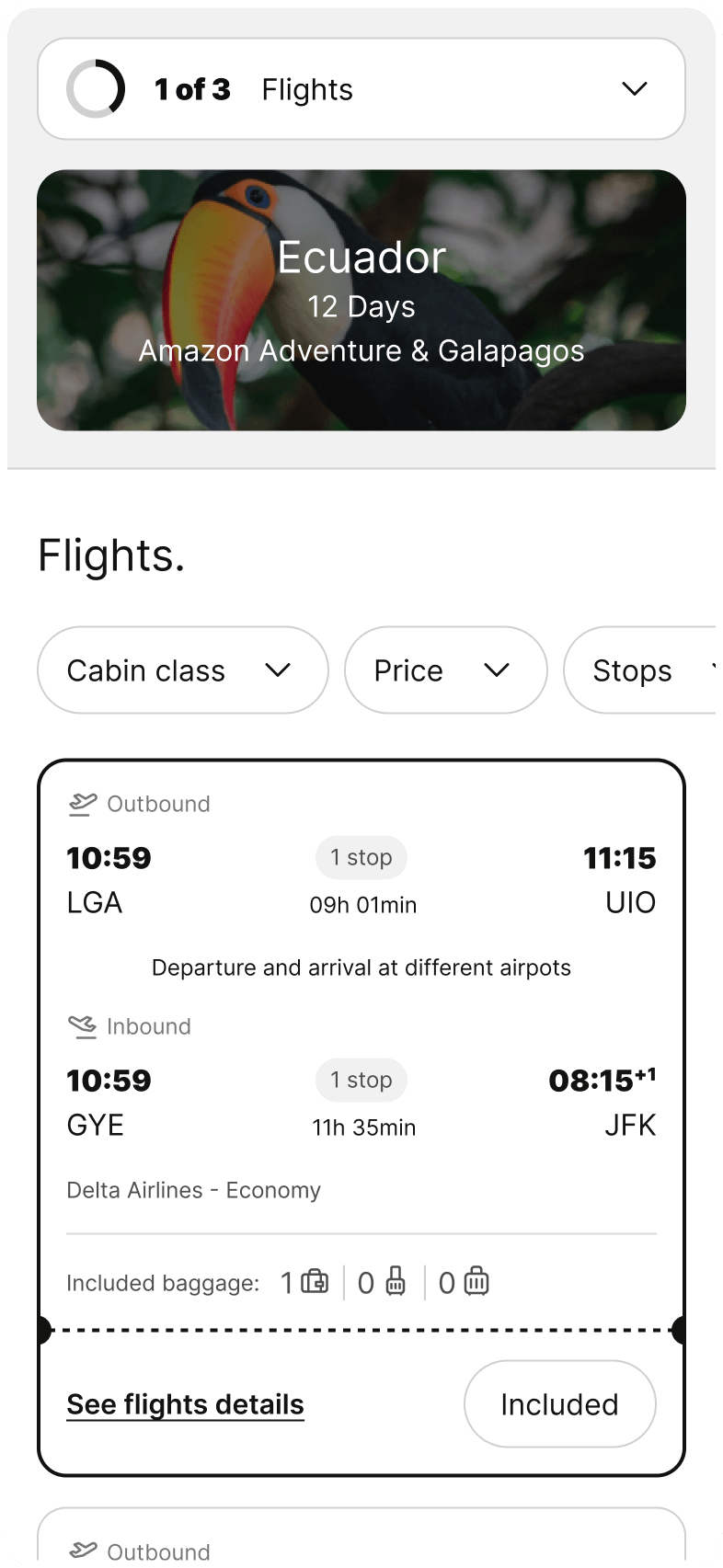Screen dimensions: 723x1568
Task: Click the Ecuador toucan trip banner
Action: [x=361, y=300]
